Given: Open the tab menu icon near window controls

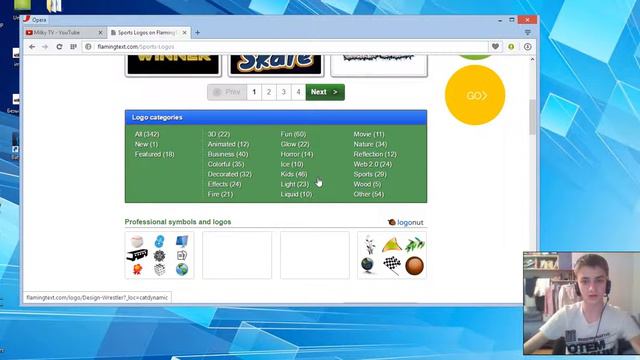Looking at the screenshot, I should click(x=528, y=32).
